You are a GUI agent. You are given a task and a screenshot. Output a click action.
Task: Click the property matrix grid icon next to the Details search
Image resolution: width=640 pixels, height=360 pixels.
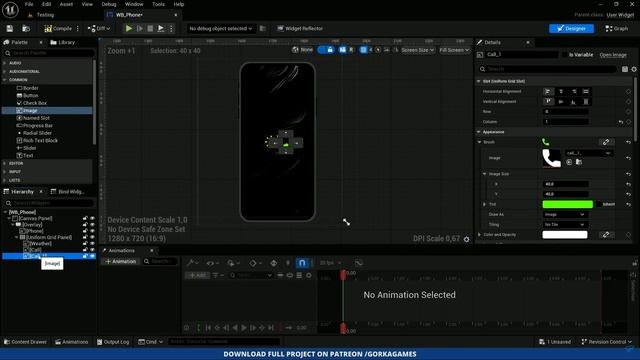pyautogui.click(x=625, y=69)
